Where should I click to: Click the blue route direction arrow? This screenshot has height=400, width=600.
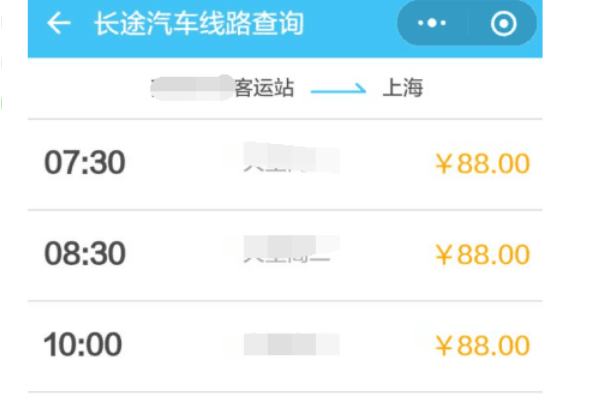pos(338,89)
